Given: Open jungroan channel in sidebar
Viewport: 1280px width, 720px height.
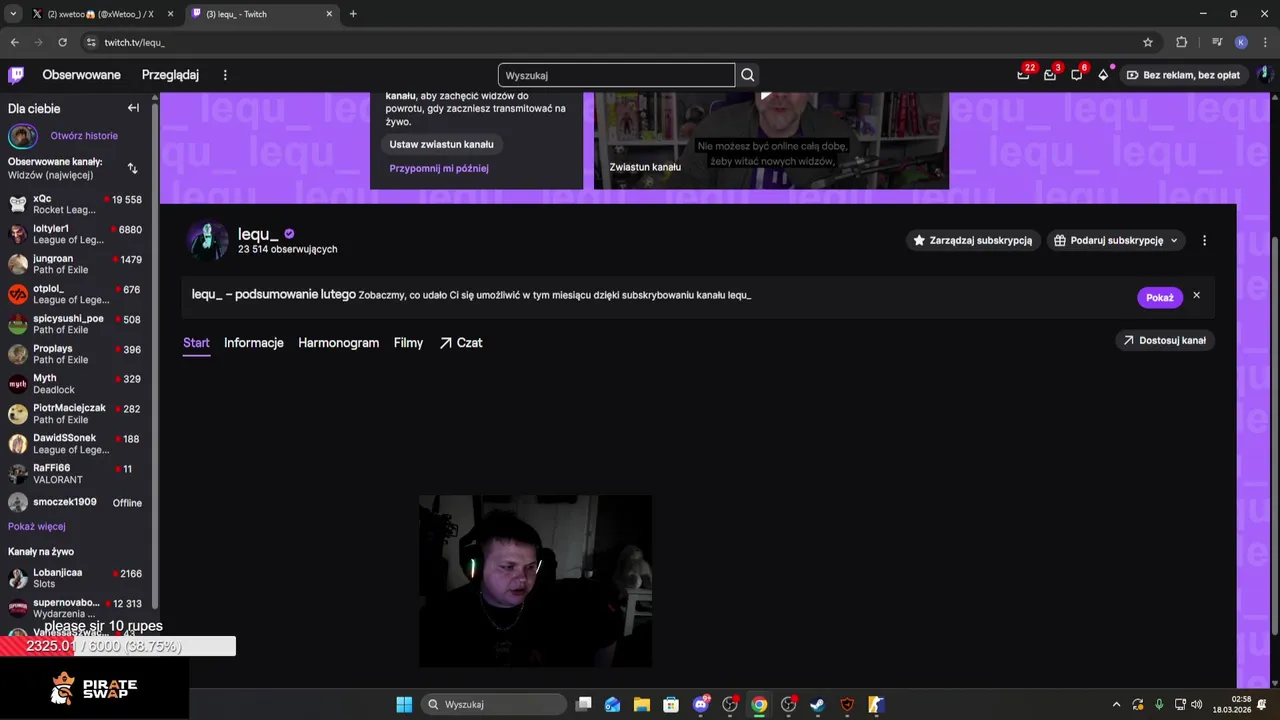Looking at the screenshot, I should coord(75,264).
